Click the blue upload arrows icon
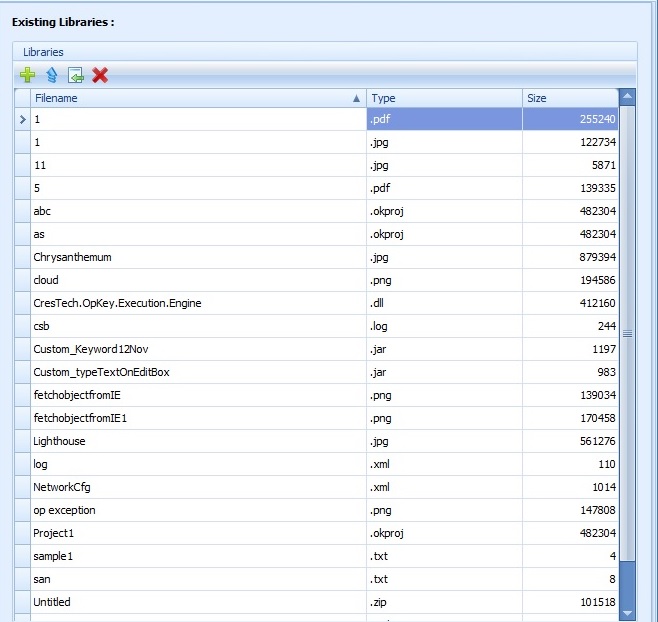Screen dimensions: 658x622 (52, 75)
